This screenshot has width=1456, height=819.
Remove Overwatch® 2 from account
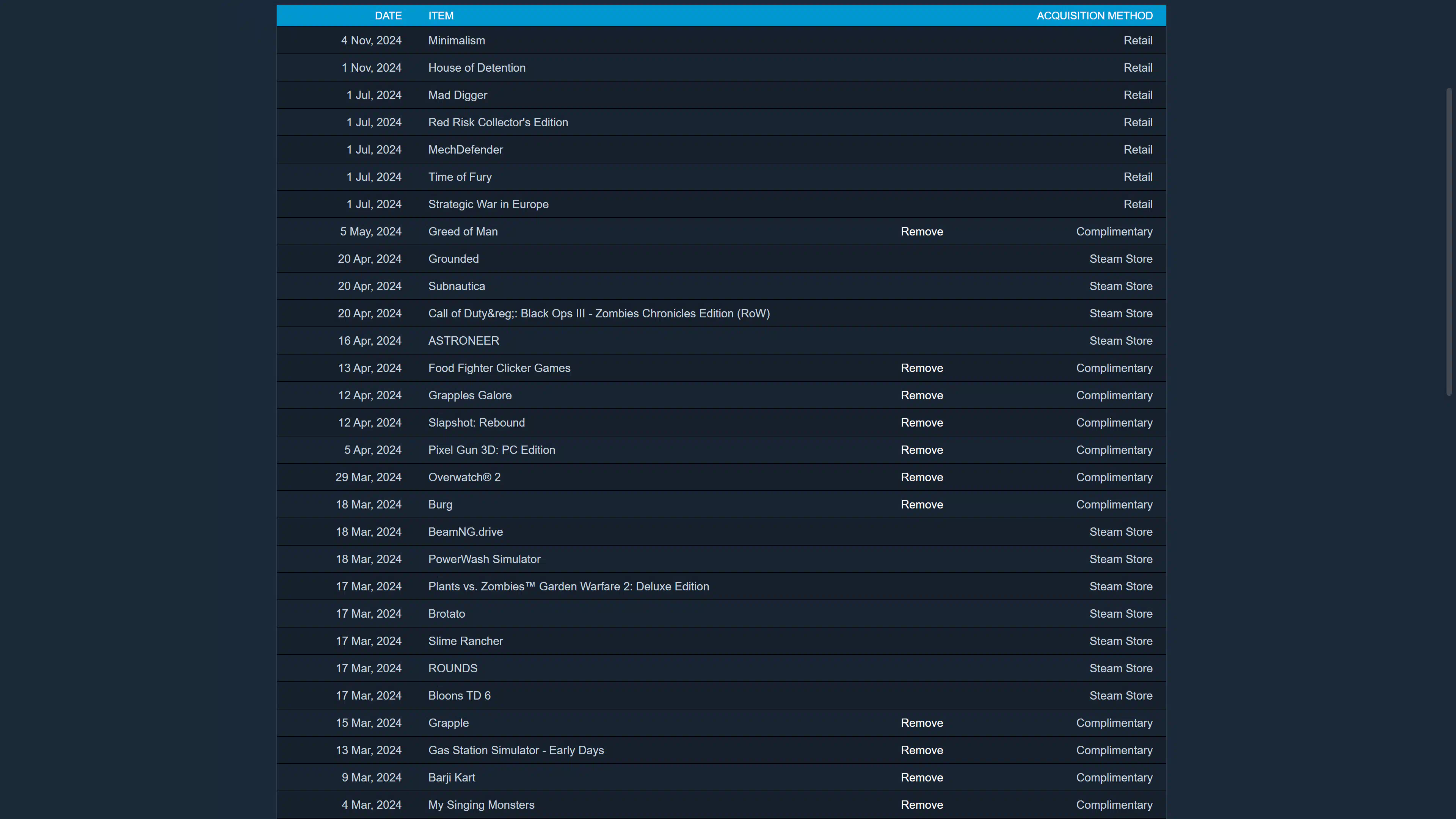pos(922,478)
